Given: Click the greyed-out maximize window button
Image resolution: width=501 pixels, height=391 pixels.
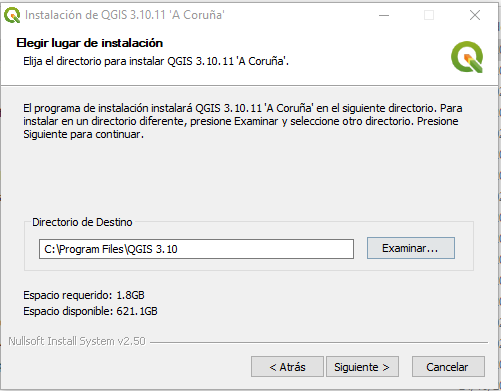Looking at the screenshot, I should 429,15.
